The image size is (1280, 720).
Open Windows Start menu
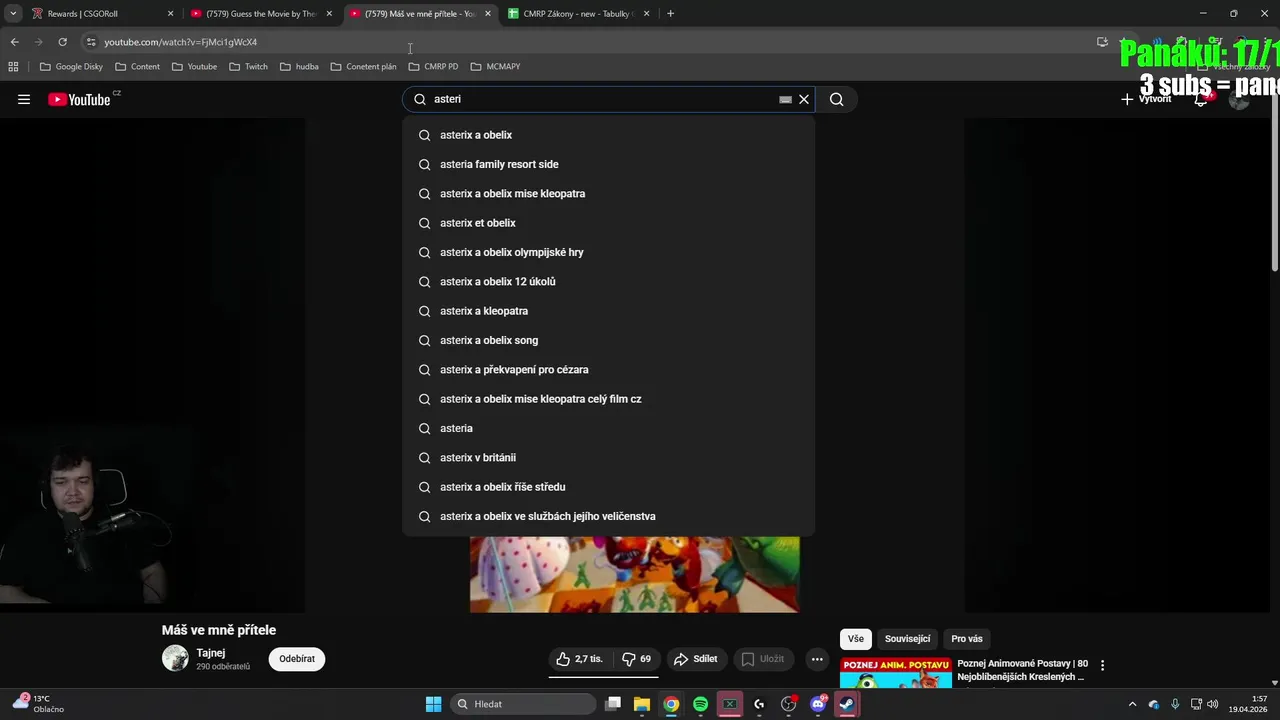433,704
